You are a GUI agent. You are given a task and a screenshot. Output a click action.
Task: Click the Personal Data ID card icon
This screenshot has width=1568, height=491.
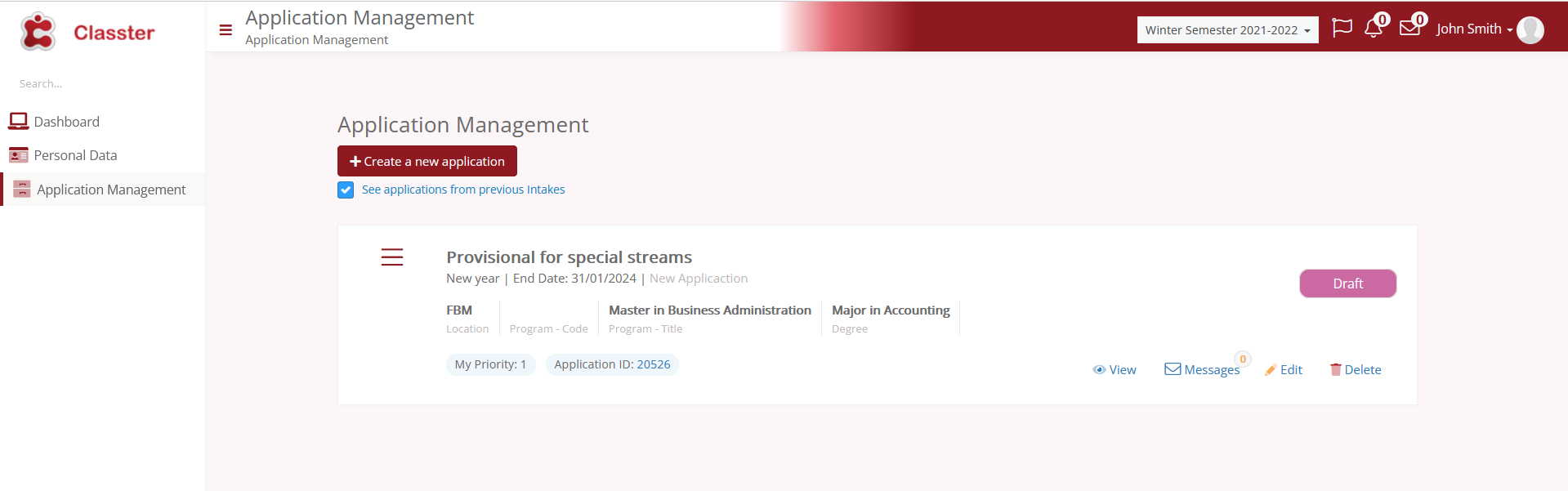point(18,155)
